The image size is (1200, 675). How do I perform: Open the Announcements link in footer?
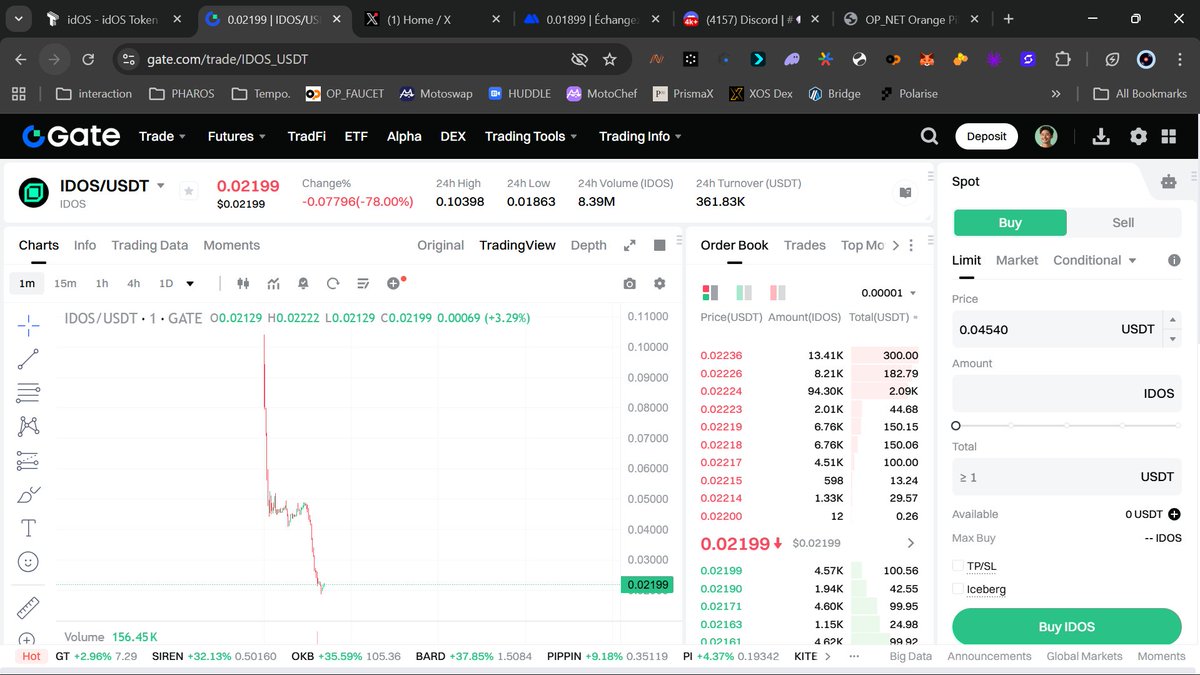tap(989, 656)
